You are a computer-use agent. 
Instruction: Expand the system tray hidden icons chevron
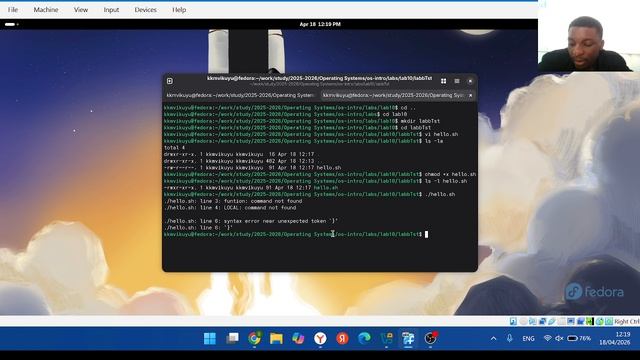[x=493, y=338]
